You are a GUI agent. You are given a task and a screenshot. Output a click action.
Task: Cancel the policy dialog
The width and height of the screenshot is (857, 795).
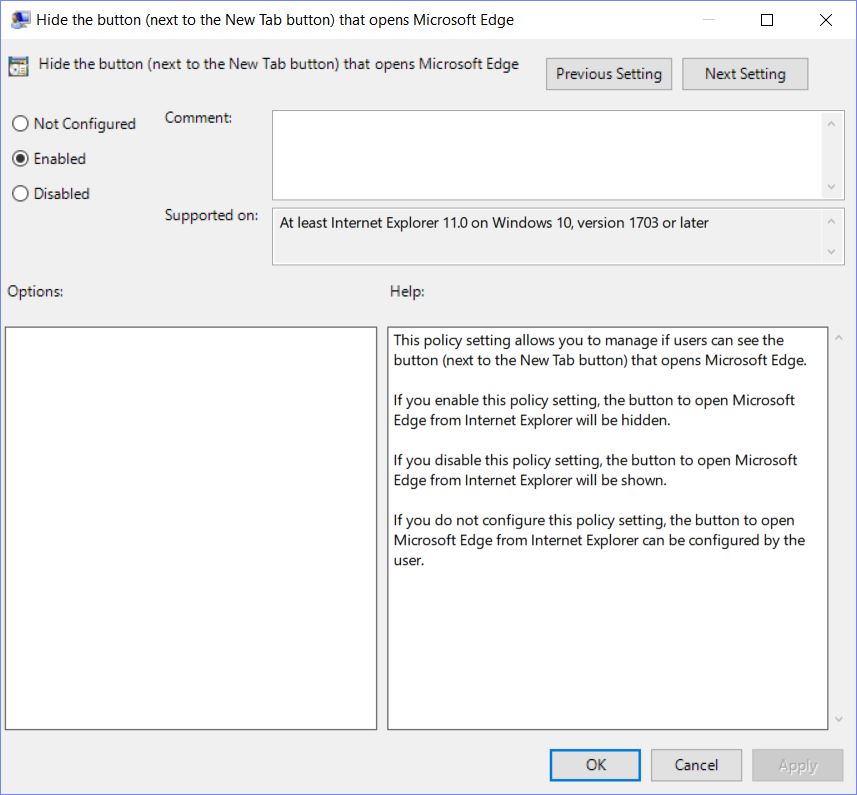[x=696, y=765]
